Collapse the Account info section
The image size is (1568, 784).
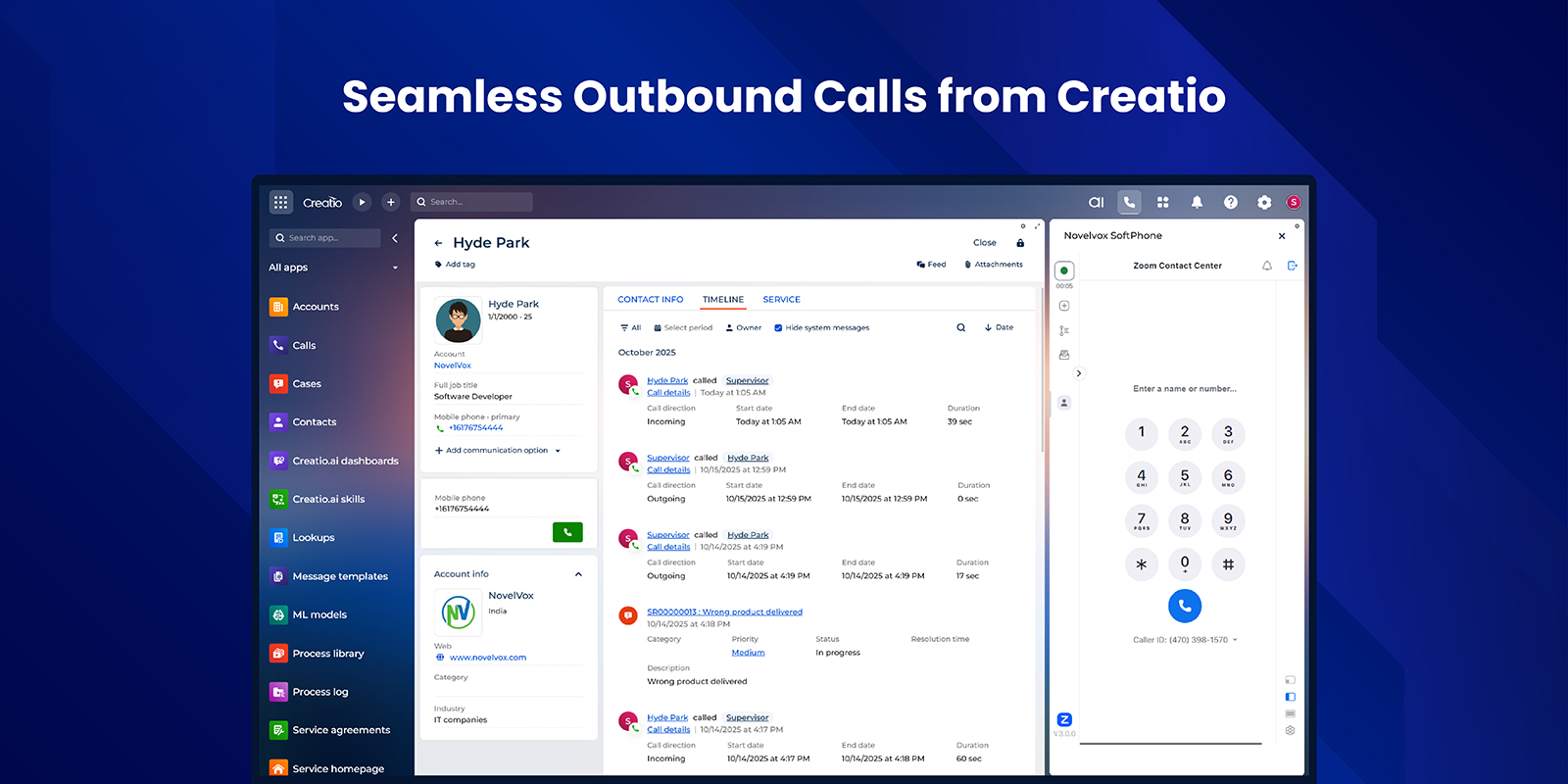tap(578, 574)
